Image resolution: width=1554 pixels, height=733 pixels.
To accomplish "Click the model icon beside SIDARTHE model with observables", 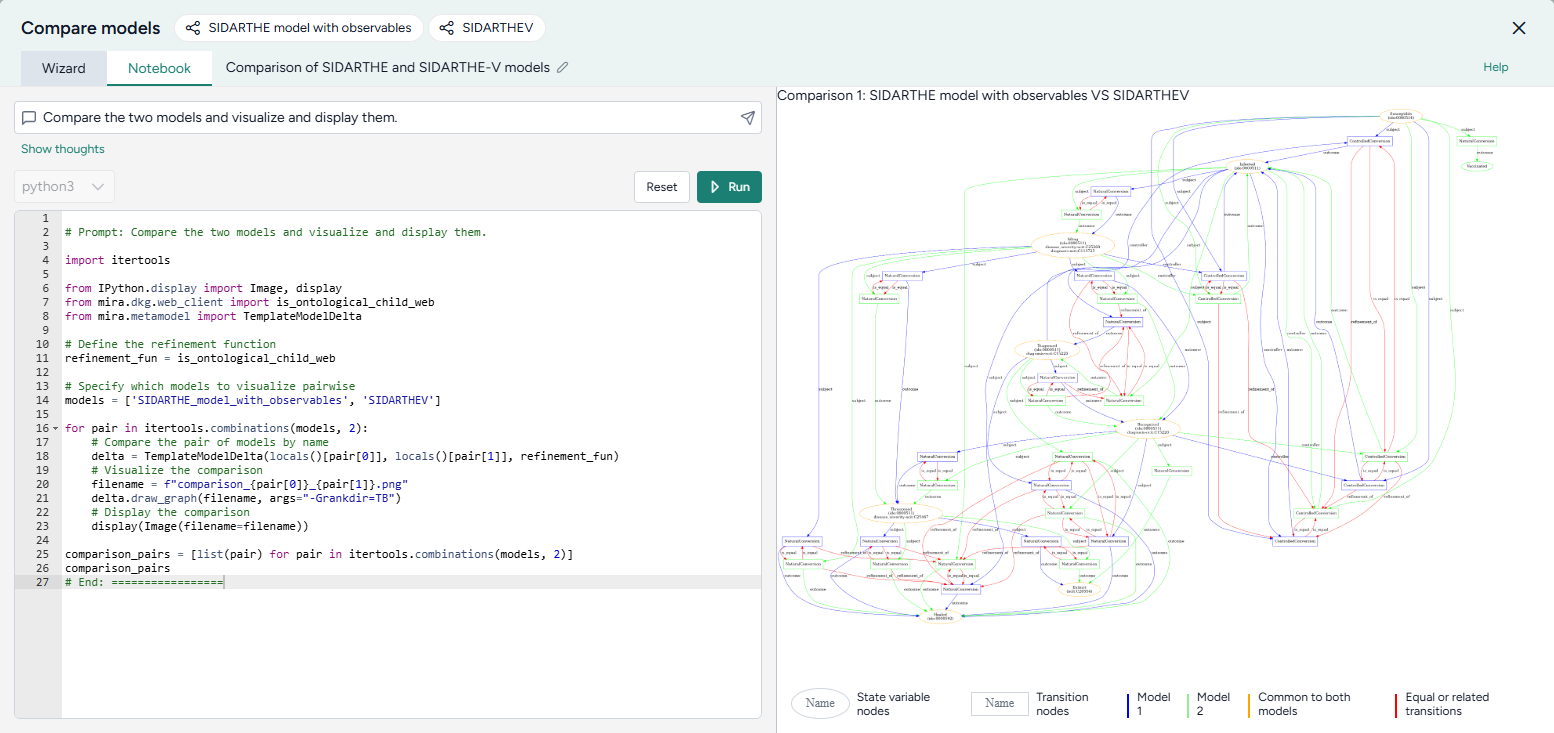I will click(x=193, y=28).
